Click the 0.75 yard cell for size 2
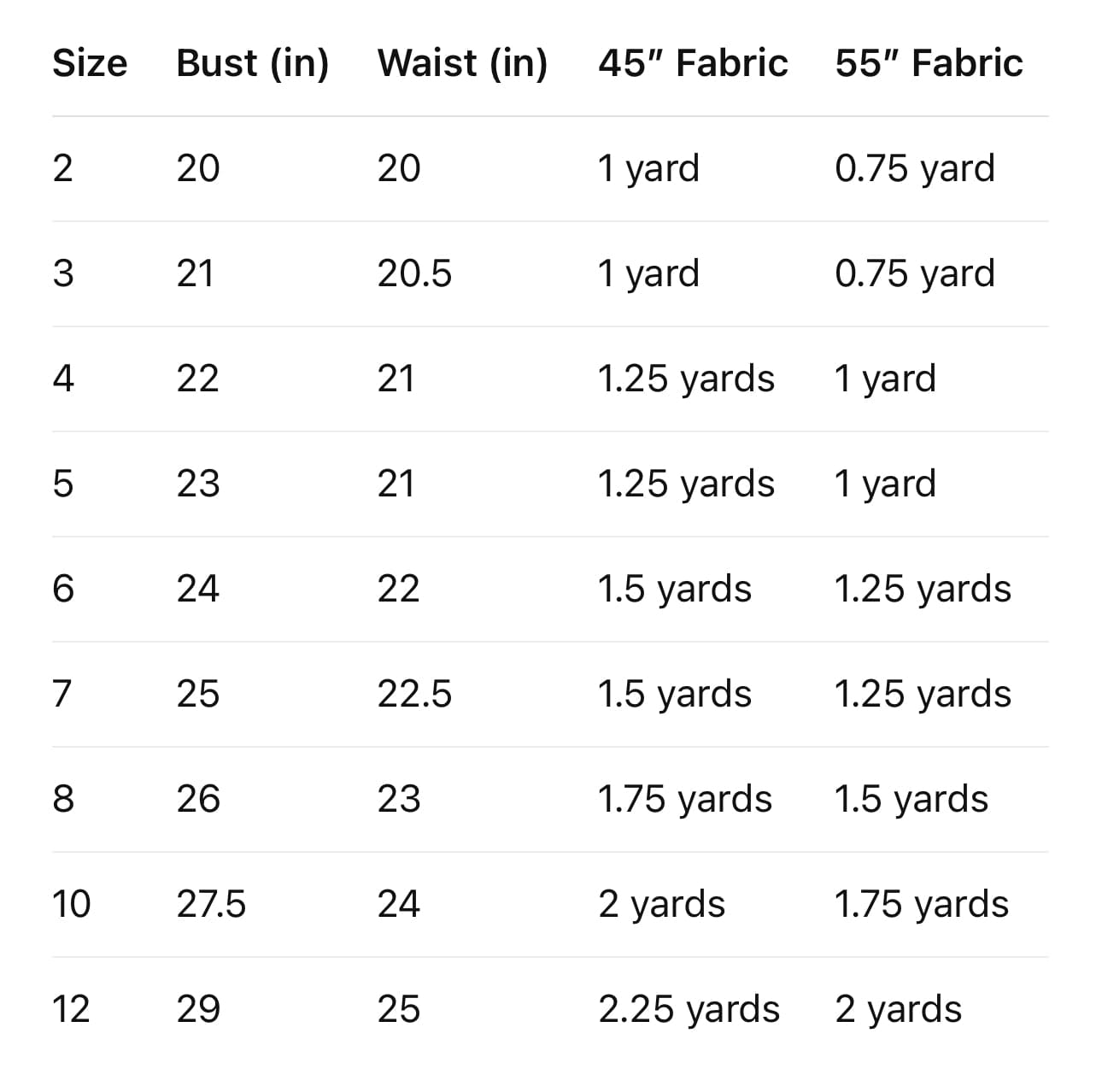This screenshot has width=1102, height=1092. coord(914,168)
